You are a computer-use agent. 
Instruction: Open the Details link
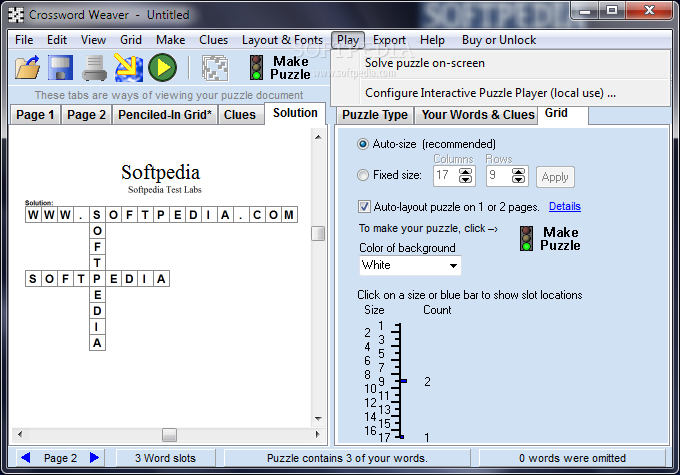pos(565,206)
